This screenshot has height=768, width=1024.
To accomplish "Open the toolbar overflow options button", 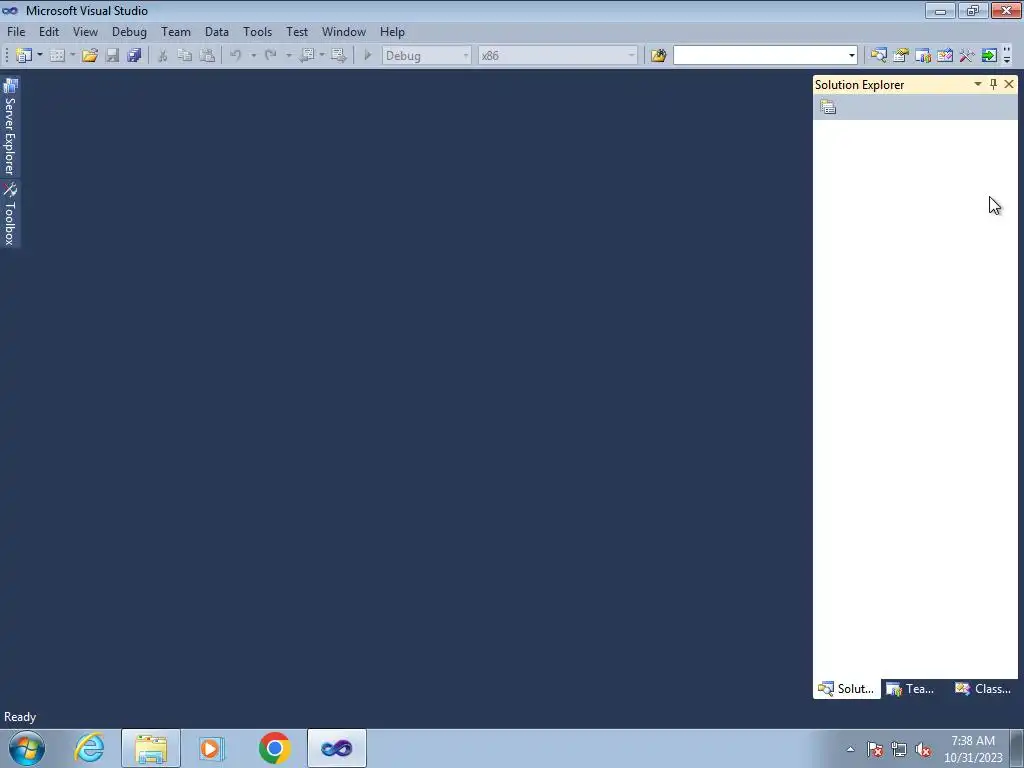I will point(1007,56).
